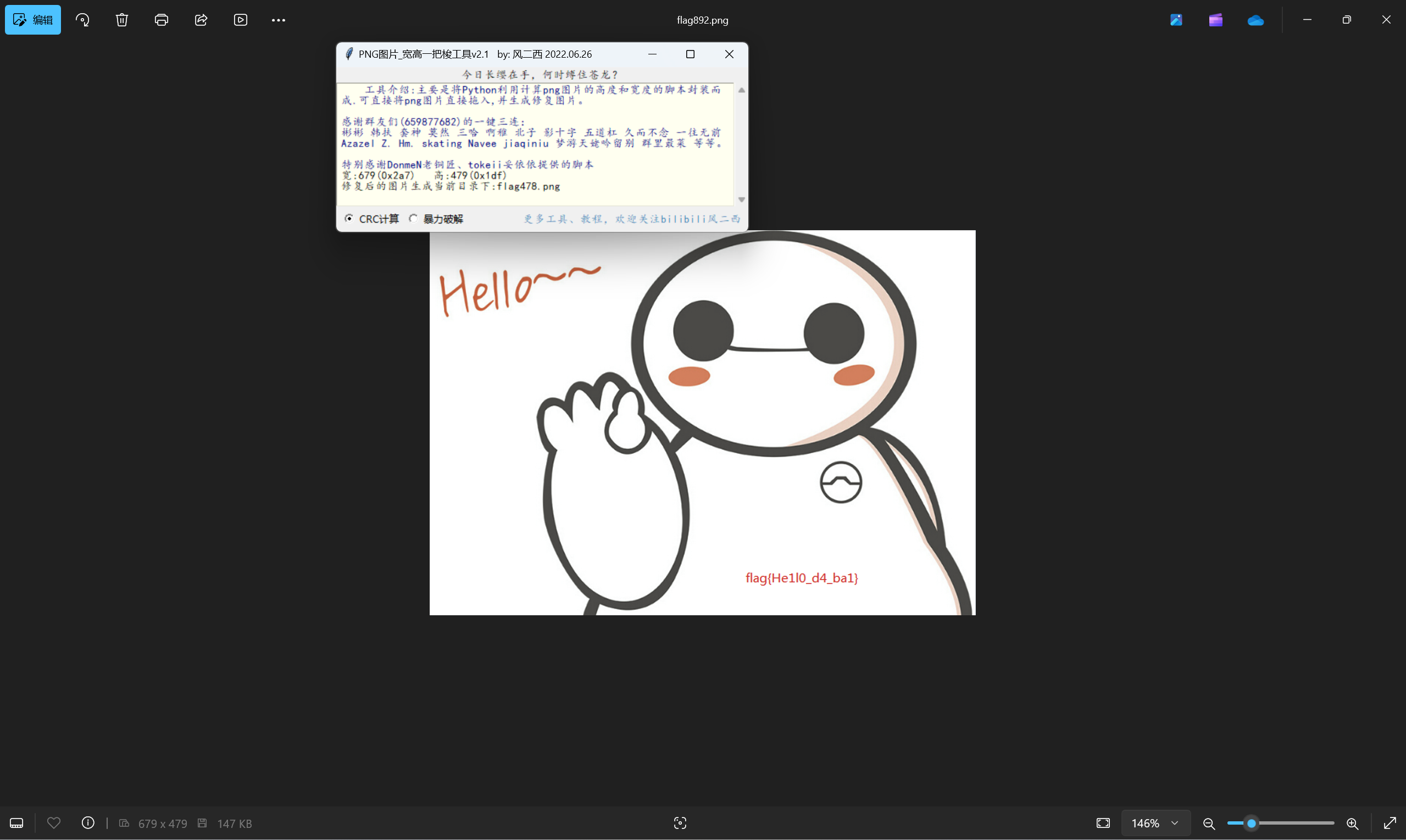
Task: Enter full screen with the expand arrows icon
Action: click(1390, 823)
